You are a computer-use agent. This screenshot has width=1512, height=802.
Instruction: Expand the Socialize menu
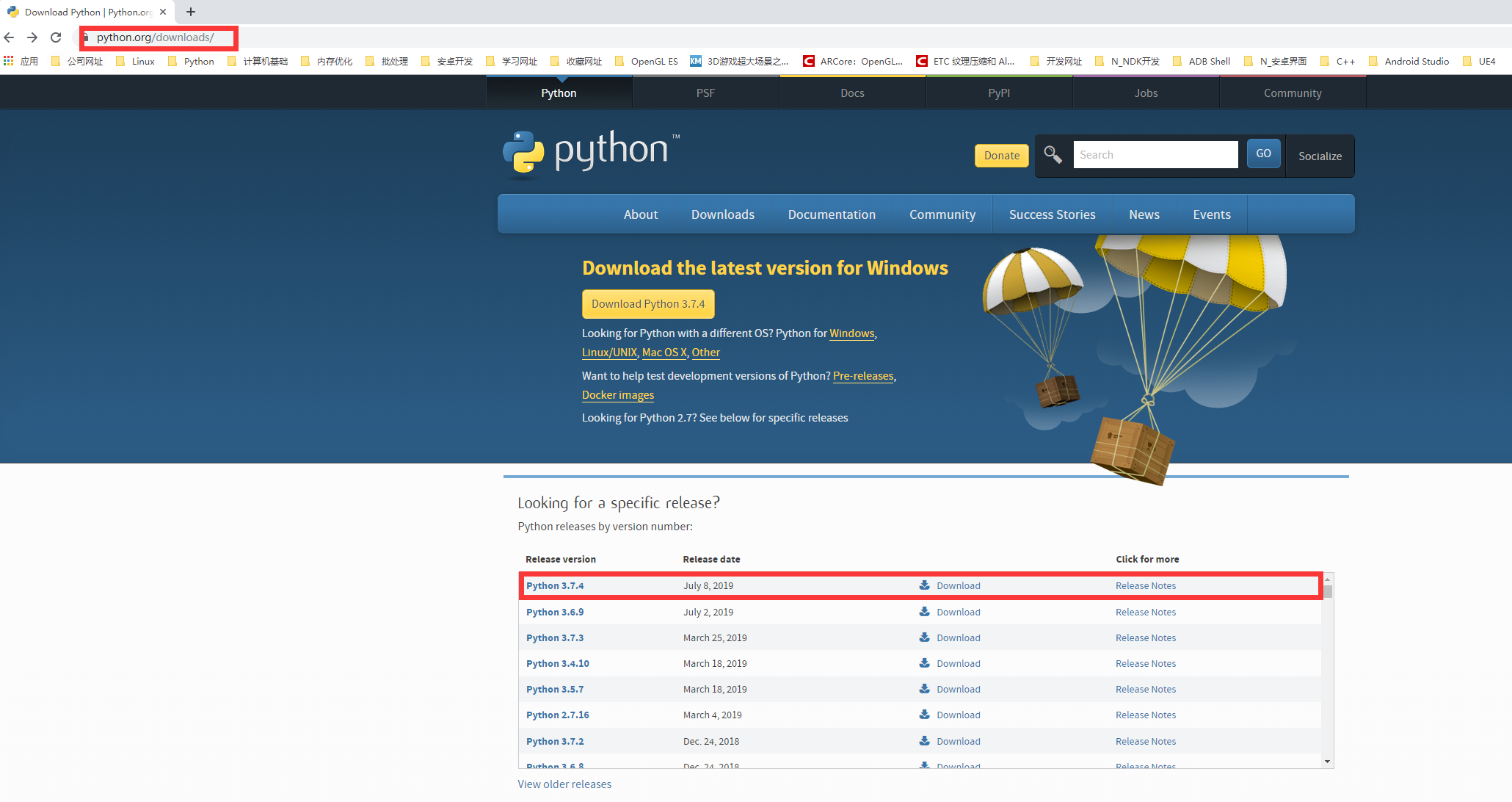(1320, 156)
